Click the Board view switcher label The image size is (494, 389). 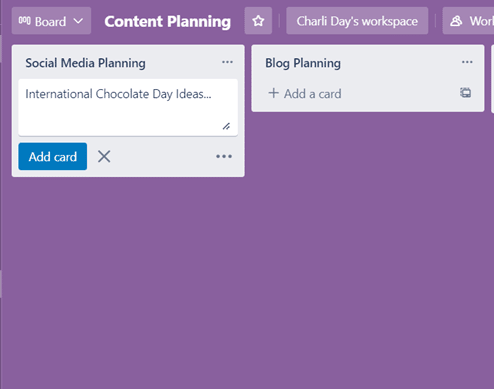click(51, 22)
